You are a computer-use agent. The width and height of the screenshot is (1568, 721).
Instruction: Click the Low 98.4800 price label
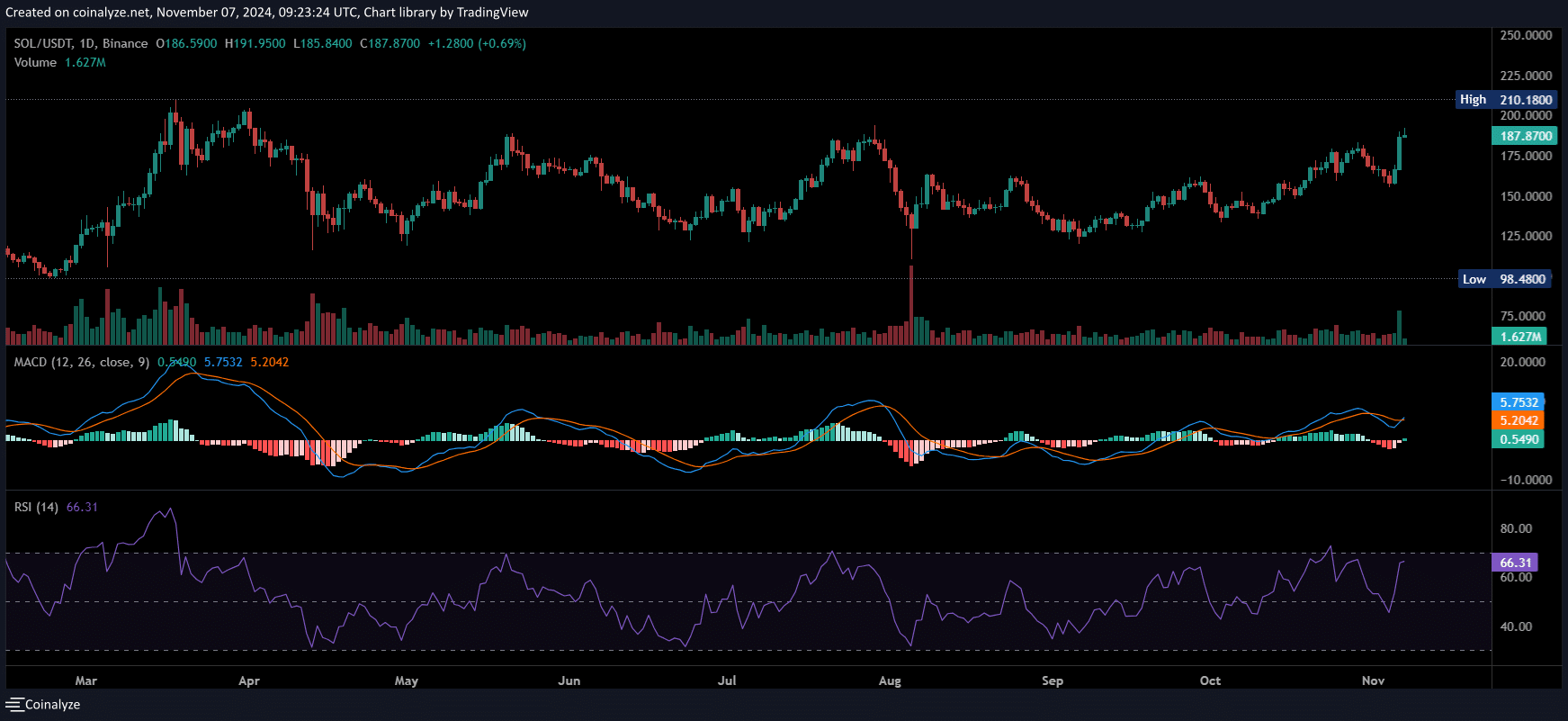1503,279
